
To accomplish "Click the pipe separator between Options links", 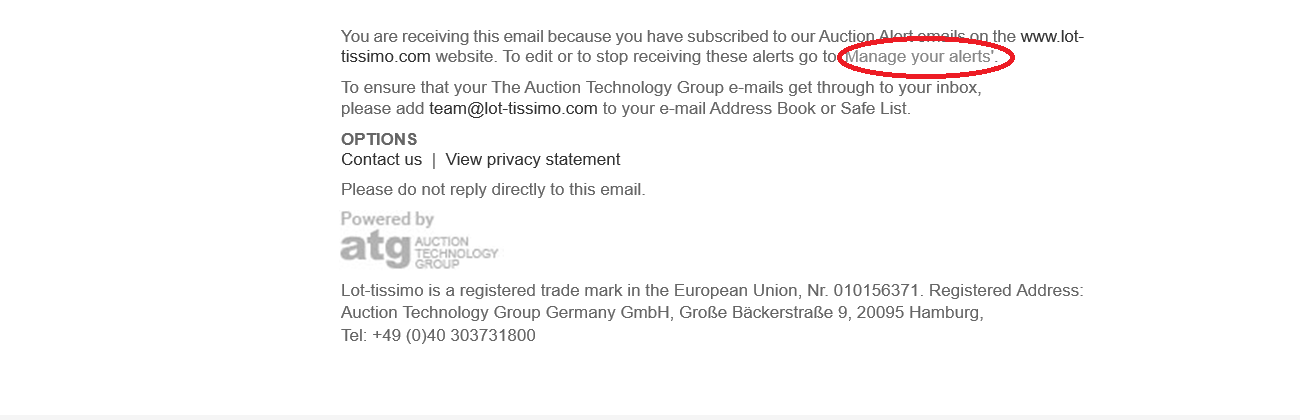I will [434, 160].
